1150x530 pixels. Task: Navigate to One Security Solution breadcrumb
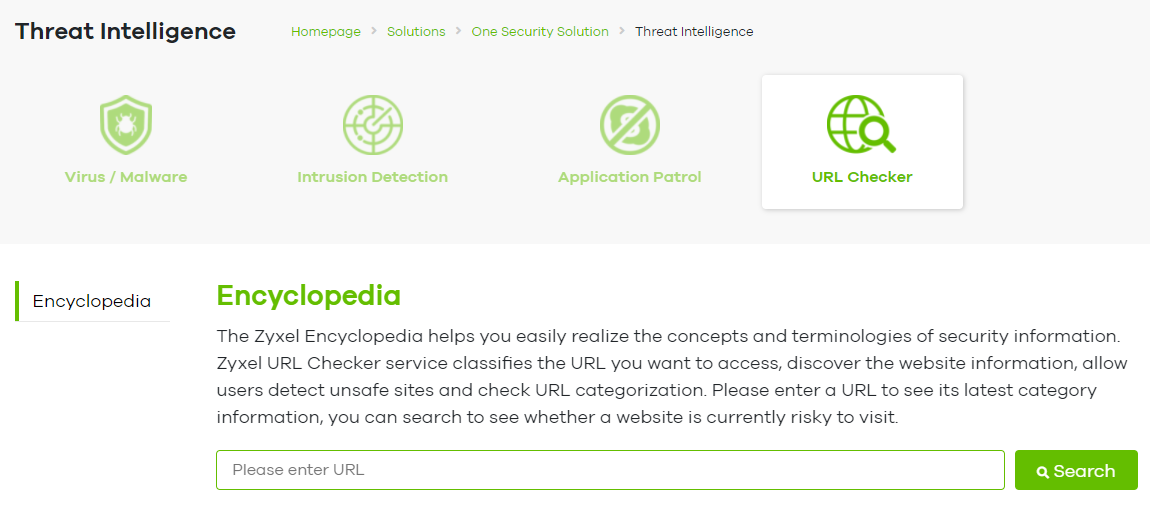coord(540,32)
